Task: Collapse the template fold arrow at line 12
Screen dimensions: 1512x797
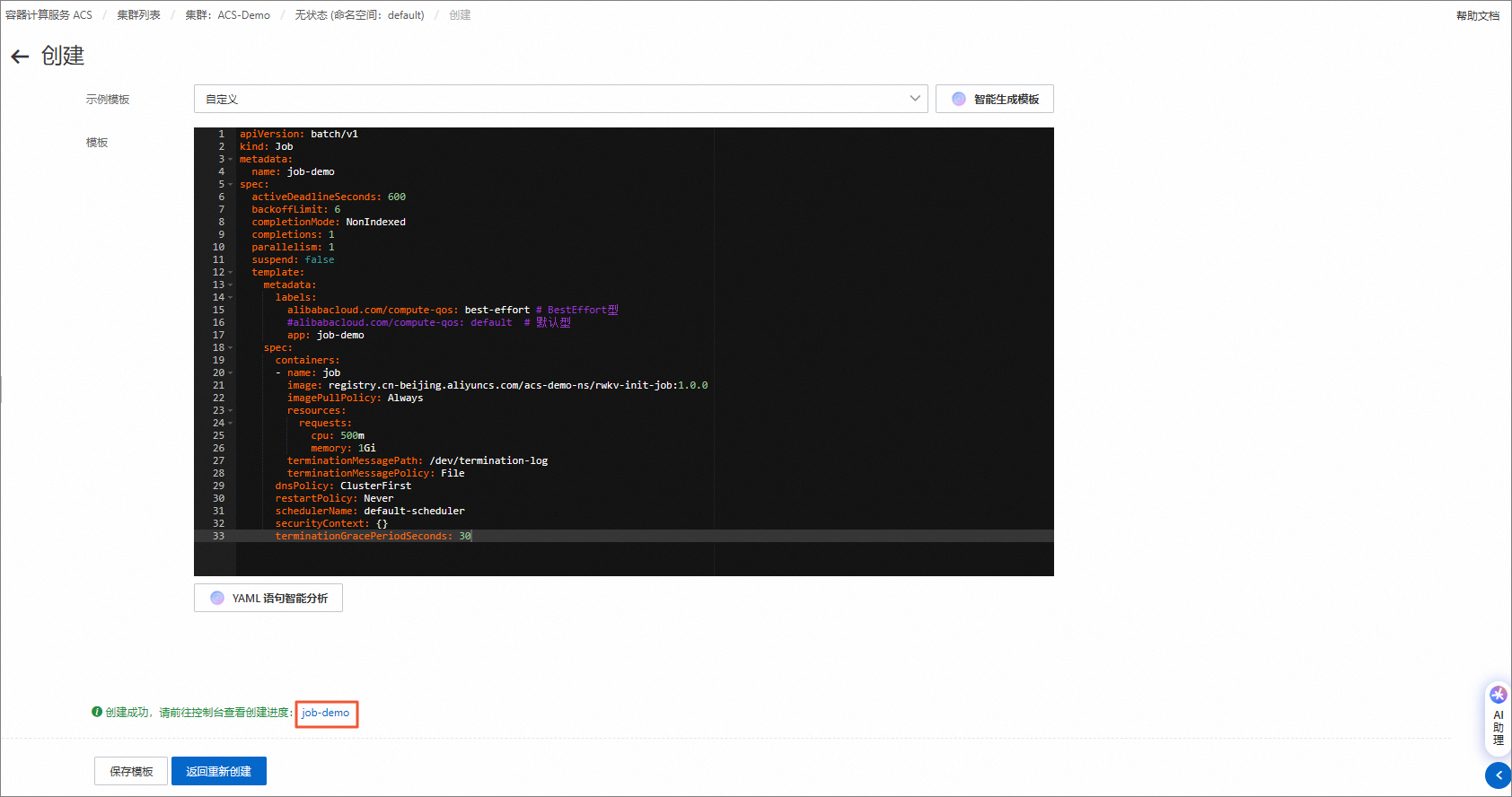Action: tap(231, 272)
